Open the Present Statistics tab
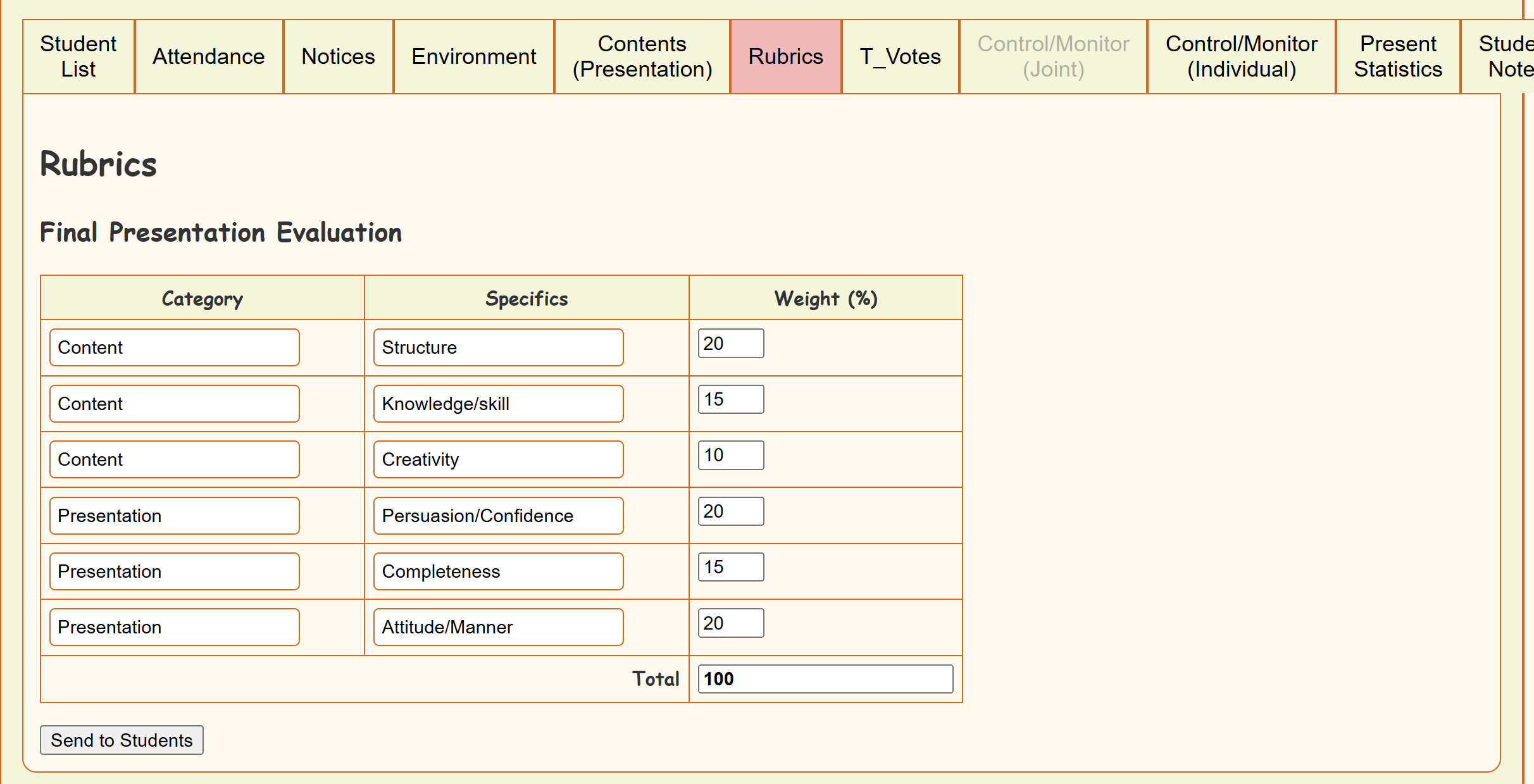Image resolution: width=1534 pixels, height=784 pixels. click(x=1397, y=56)
